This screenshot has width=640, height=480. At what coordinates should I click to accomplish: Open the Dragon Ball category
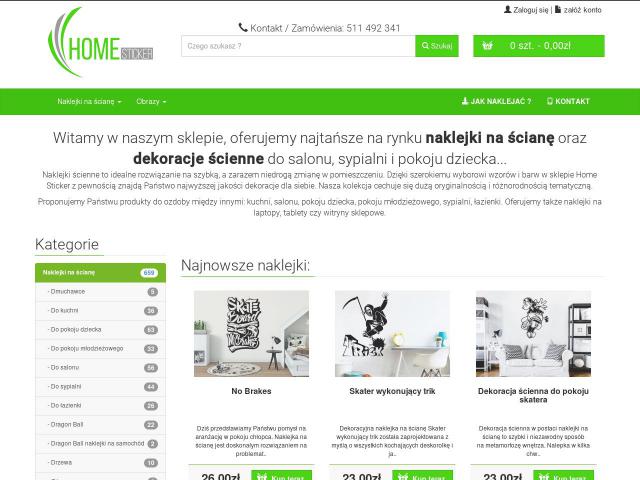click(100, 425)
